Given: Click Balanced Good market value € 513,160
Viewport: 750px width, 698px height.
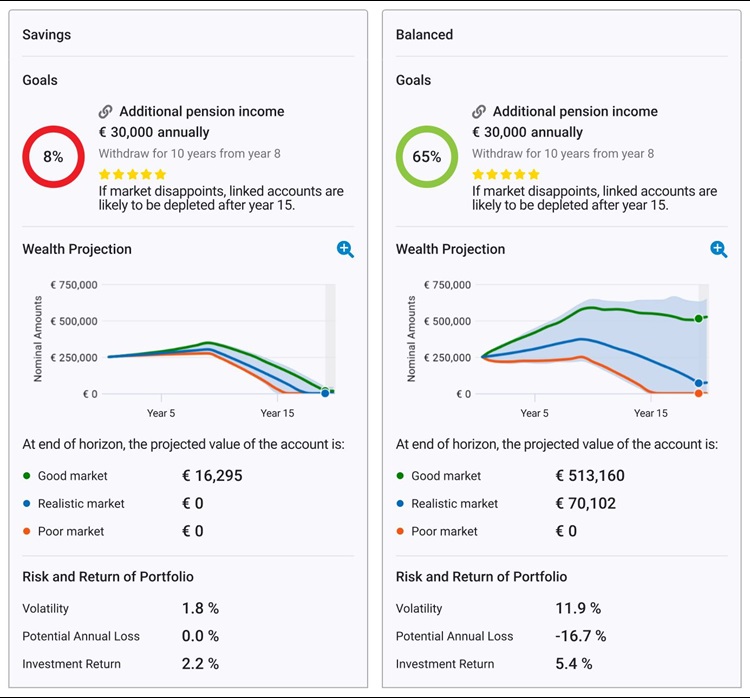Looking at the screenshot, I should pyautogui.click(x=597, y=476).
